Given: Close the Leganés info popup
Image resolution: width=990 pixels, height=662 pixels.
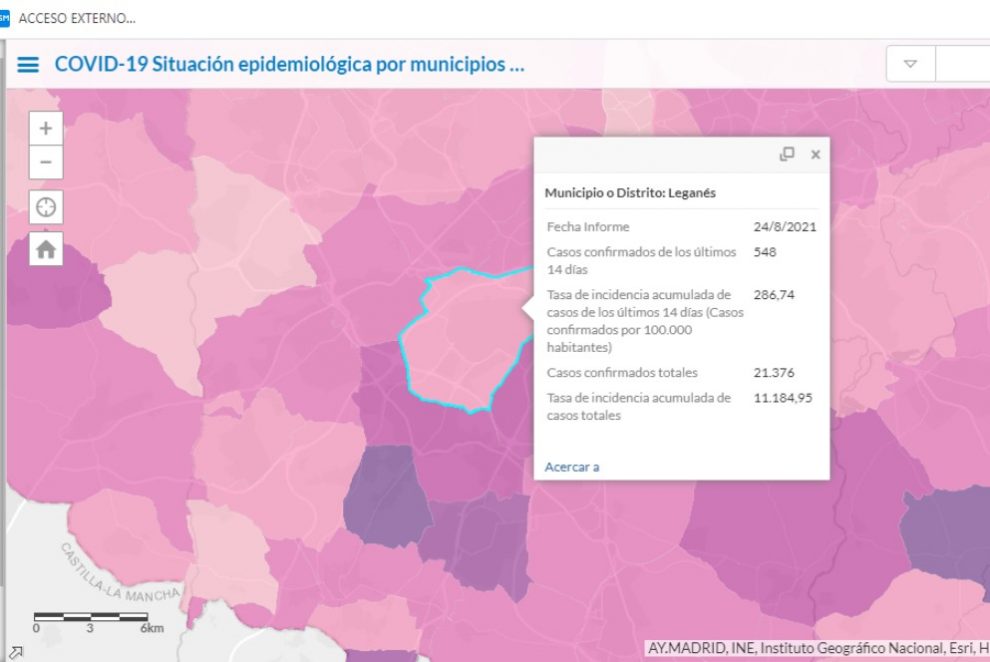Looking at the screenshot, I should click(815, 154).
